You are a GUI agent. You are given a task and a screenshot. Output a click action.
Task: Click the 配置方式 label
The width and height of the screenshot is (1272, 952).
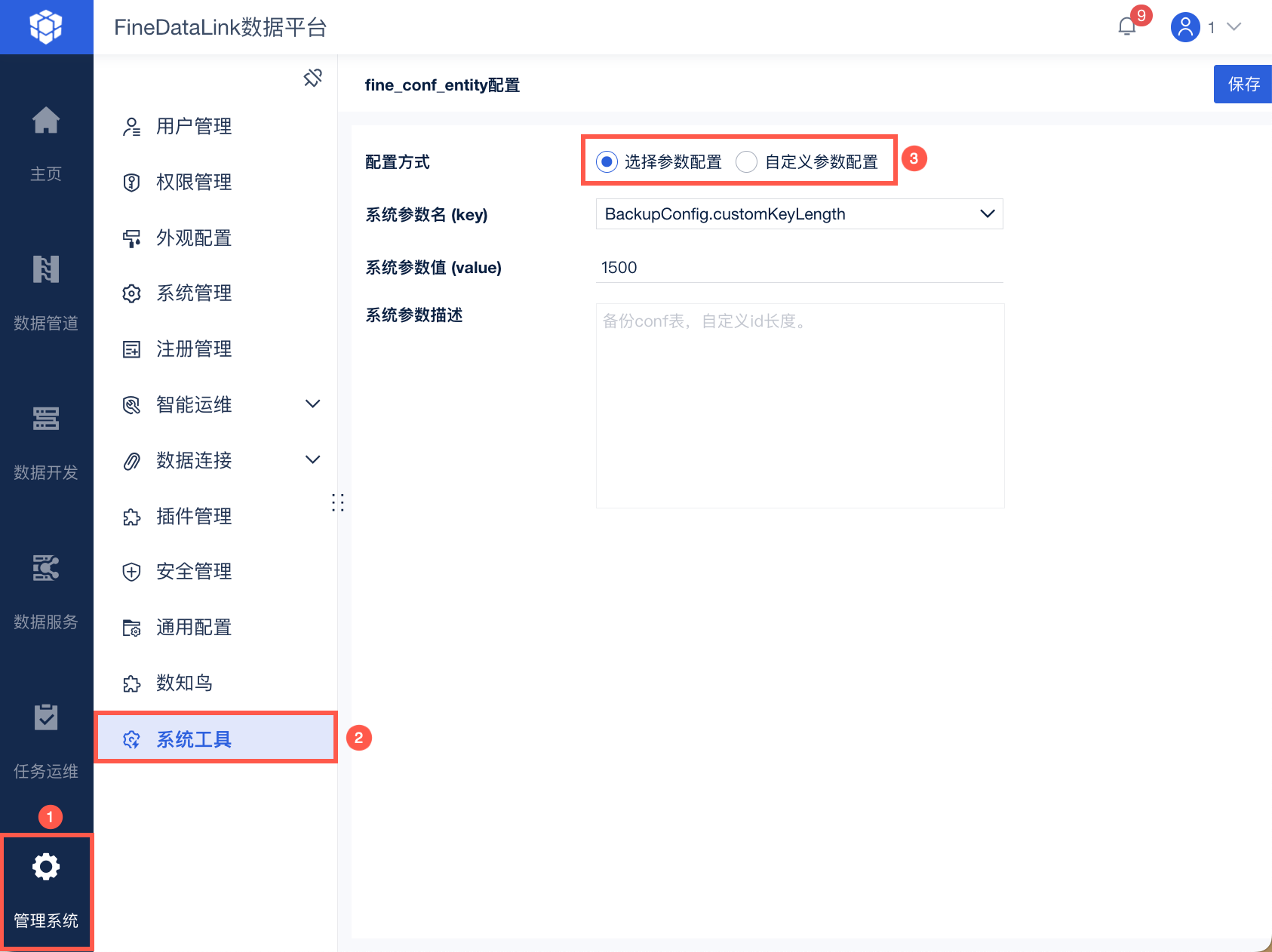pyautogui.click(x=398, y=162)
